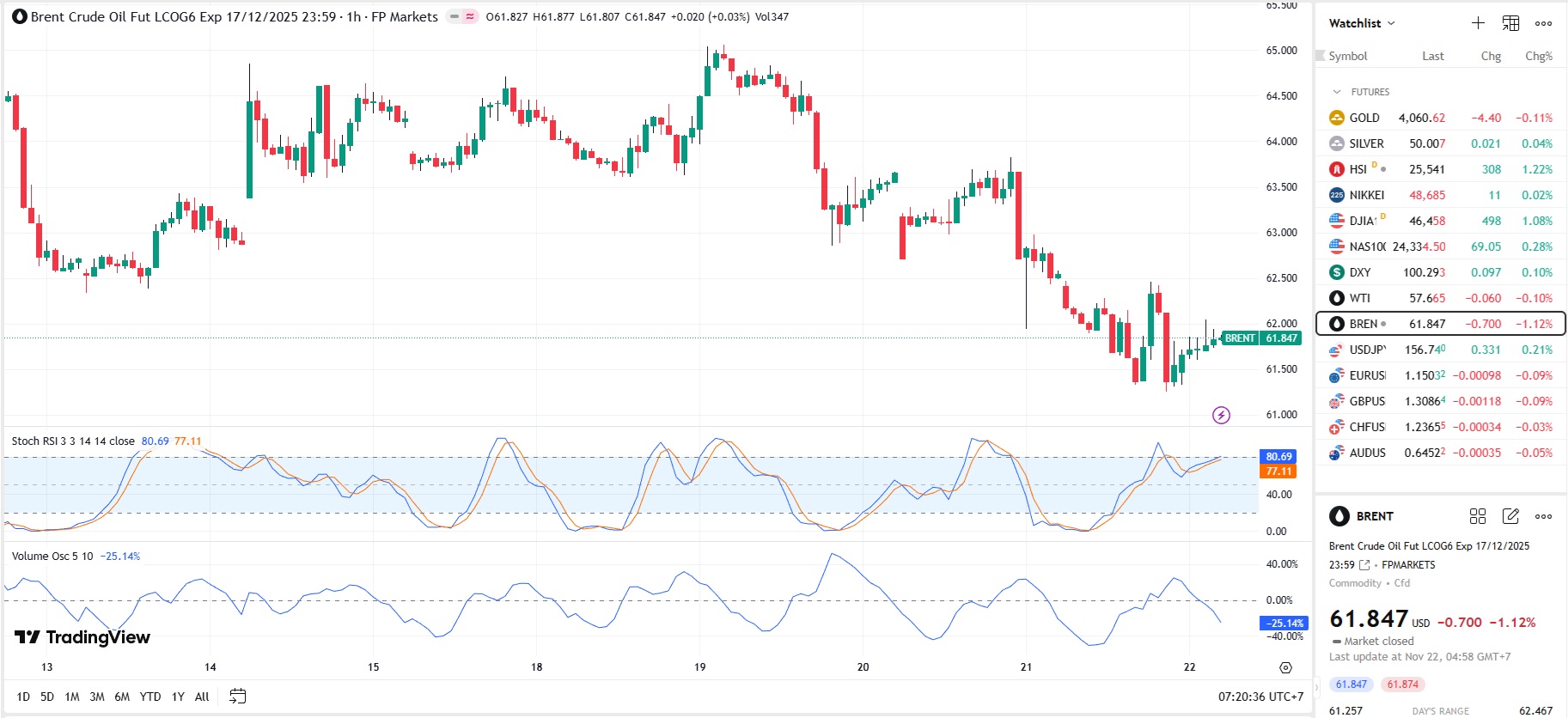1568x718 pixels.
Task: Toggle the pink approximate-data indicator by chart title
Action: 470,17
